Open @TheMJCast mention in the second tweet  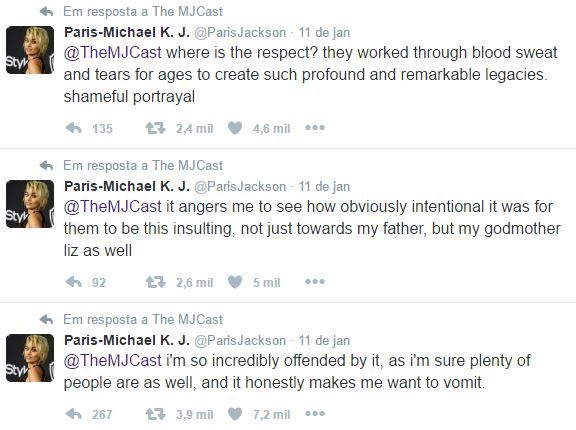tap(113, 206)
